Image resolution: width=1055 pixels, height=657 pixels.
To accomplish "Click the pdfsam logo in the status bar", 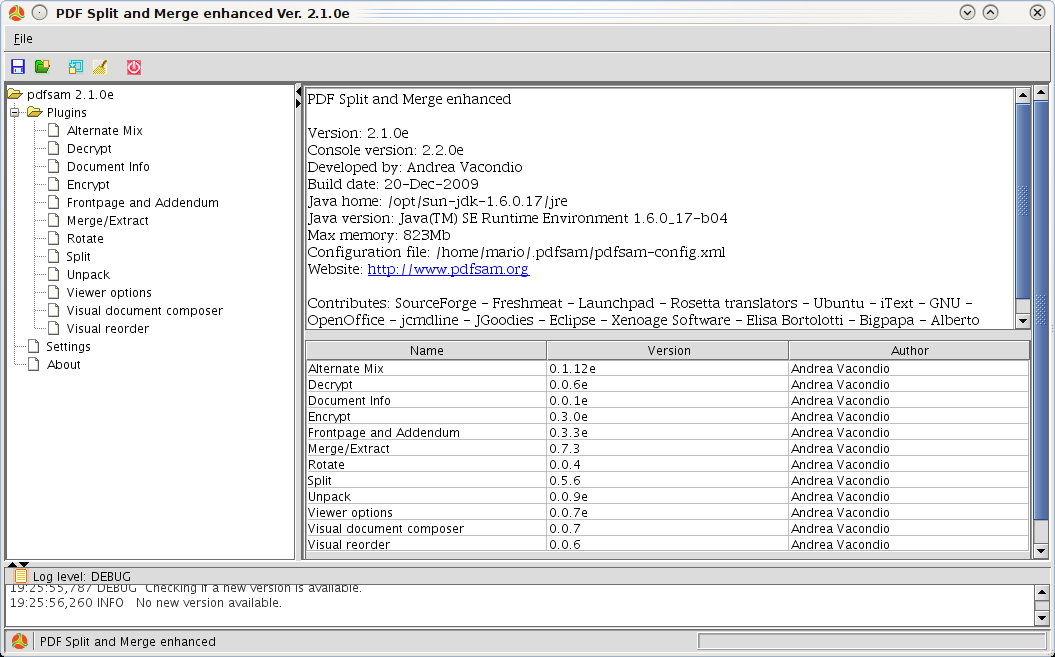I will click(x=20, y=642).
